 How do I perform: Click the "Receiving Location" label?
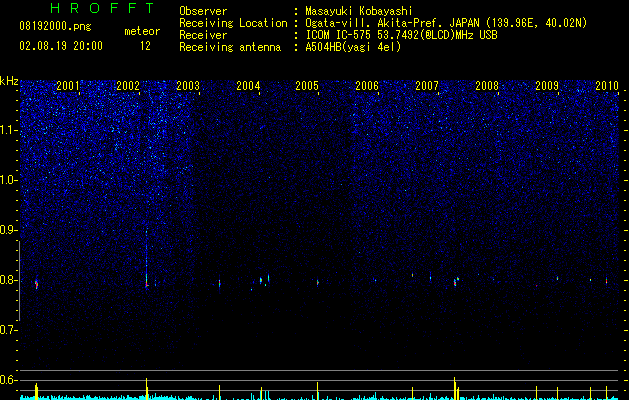point(233,23)
